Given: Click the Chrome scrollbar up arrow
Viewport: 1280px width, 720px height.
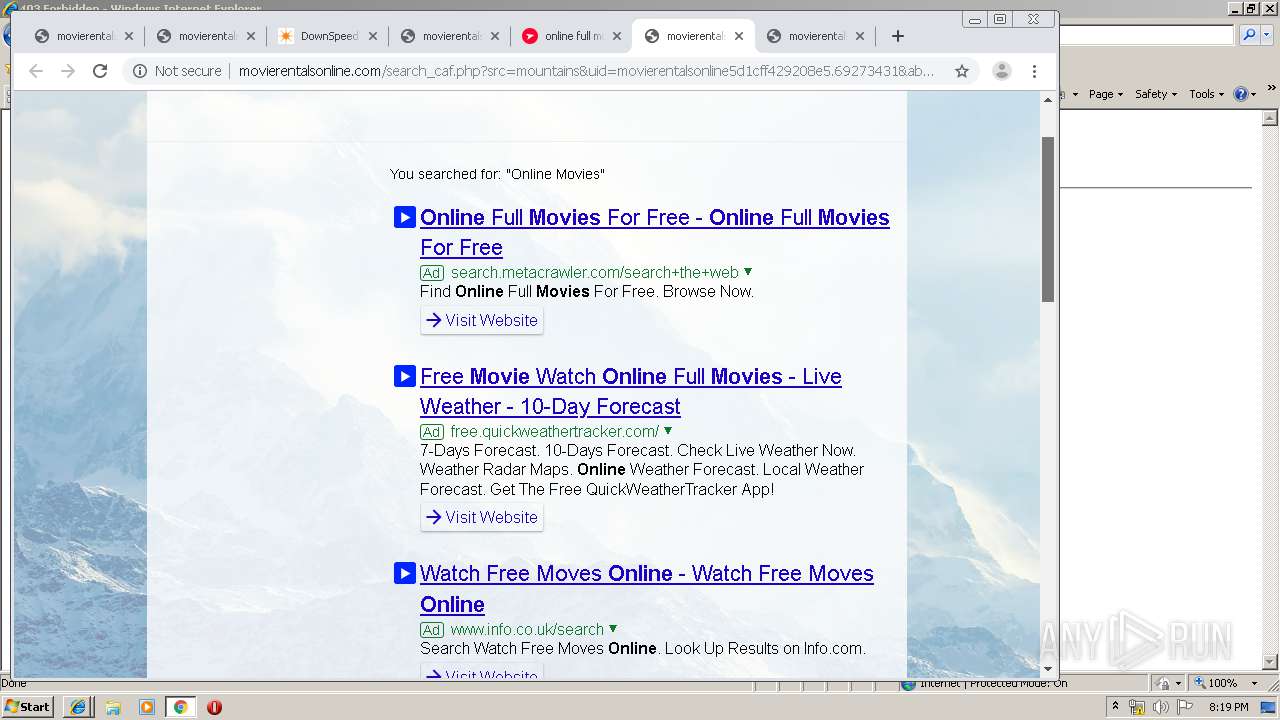Looking at the screenshot, I should tap(1048, 99).
